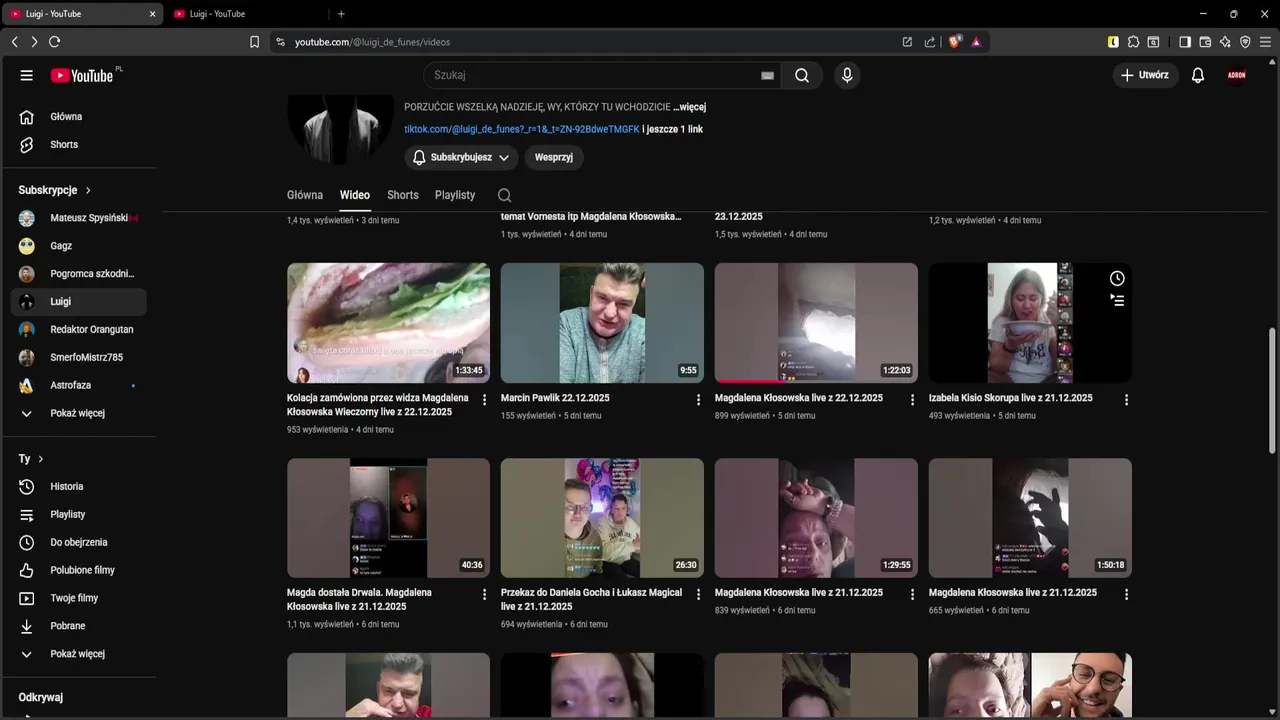Click the page vertical scrollbar
This screenshot has width=1280, height=720.
point(1272,390)
